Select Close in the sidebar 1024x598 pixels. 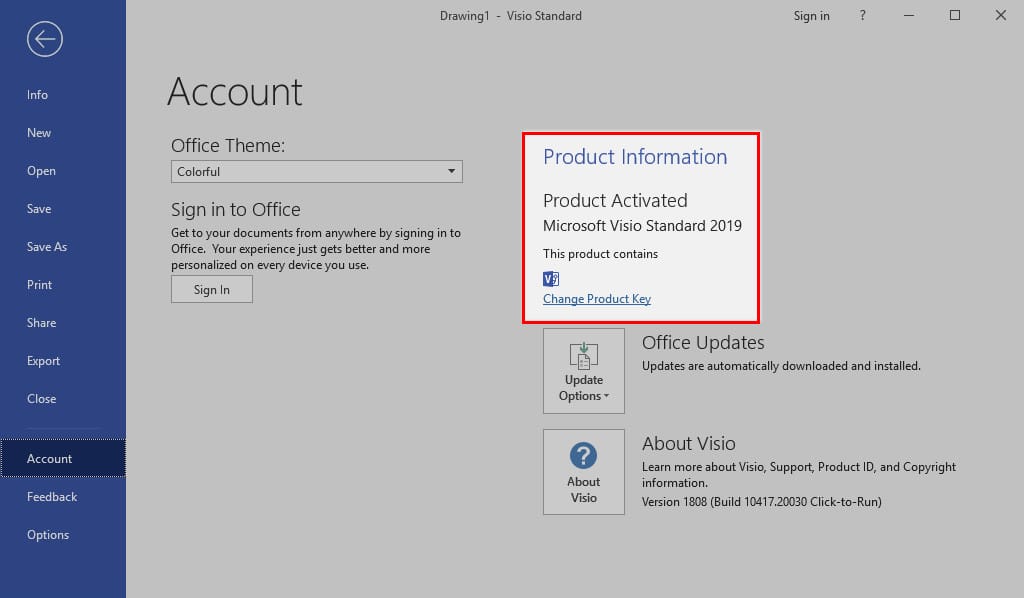click(x=63, y=399)
